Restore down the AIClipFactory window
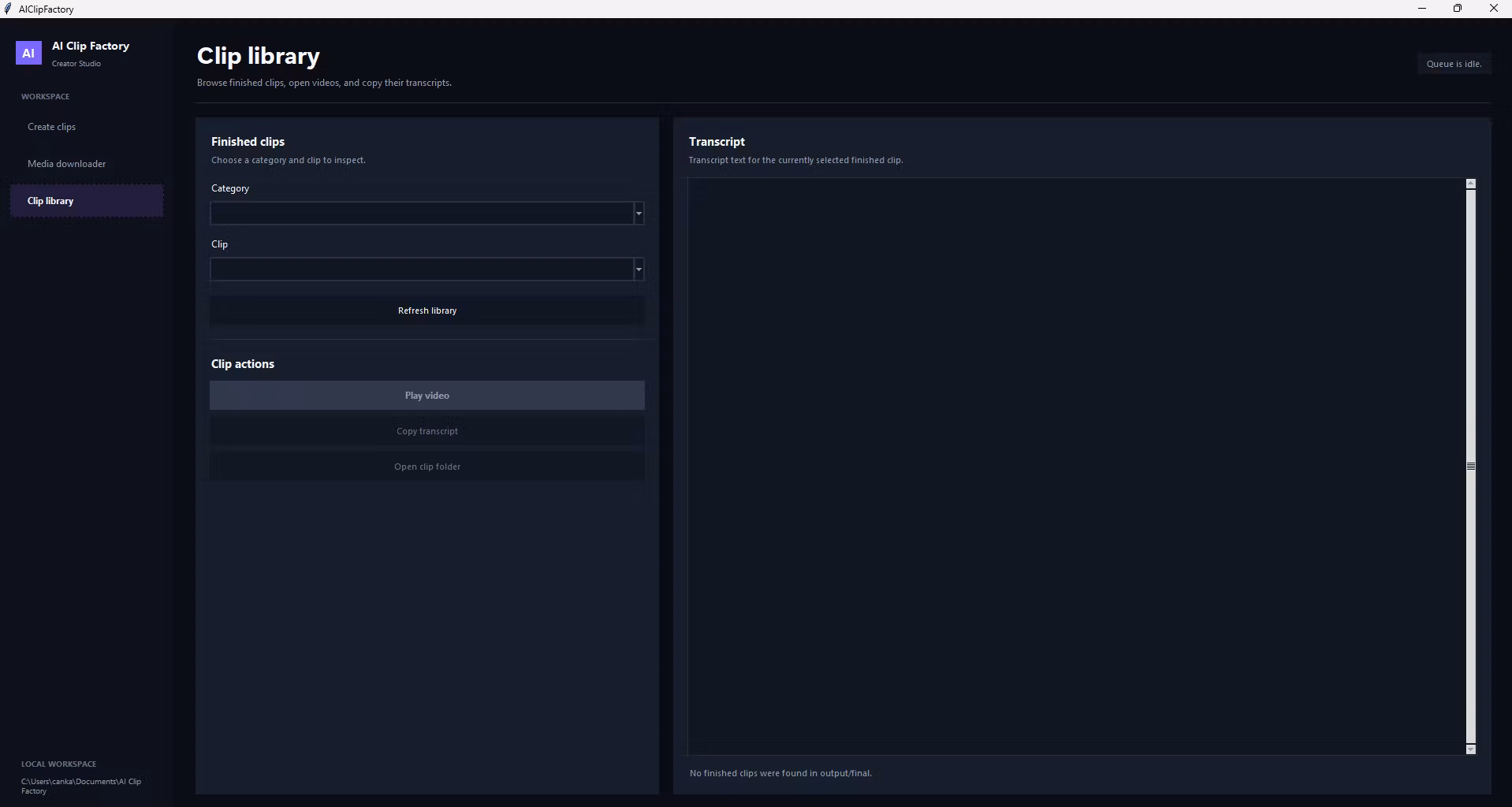1512x807 pixels. (1458, 9)
